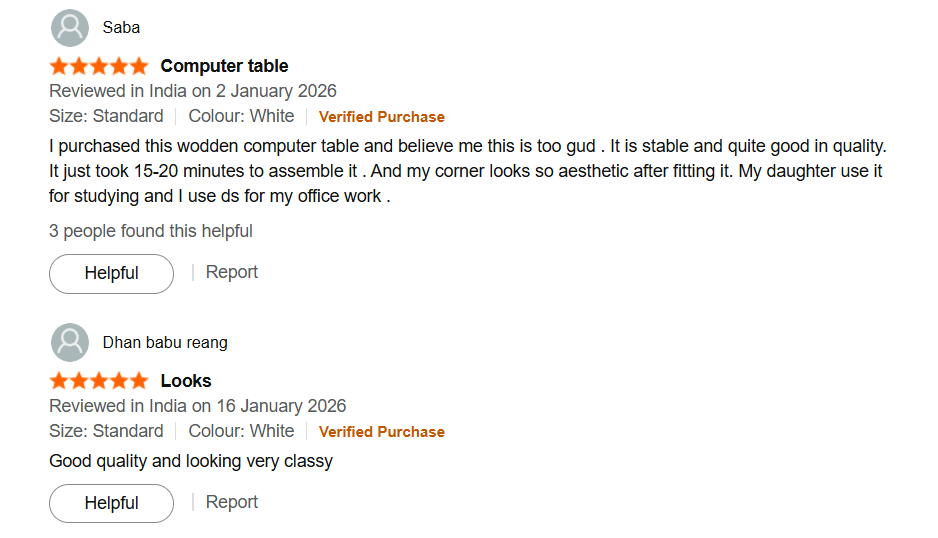The height and width of the screenshot is (538, 938).
Task: Open the 'Computer table' review title
Action: [224, 66]
